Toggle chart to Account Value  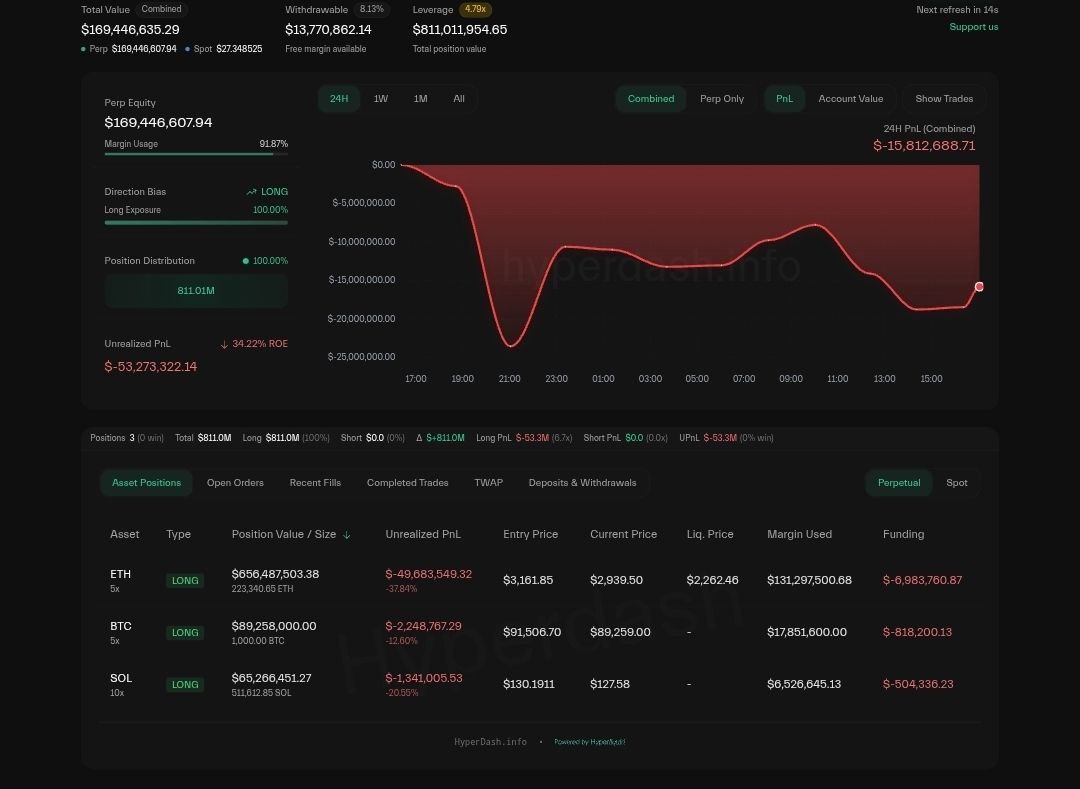[x=850, y=99]
